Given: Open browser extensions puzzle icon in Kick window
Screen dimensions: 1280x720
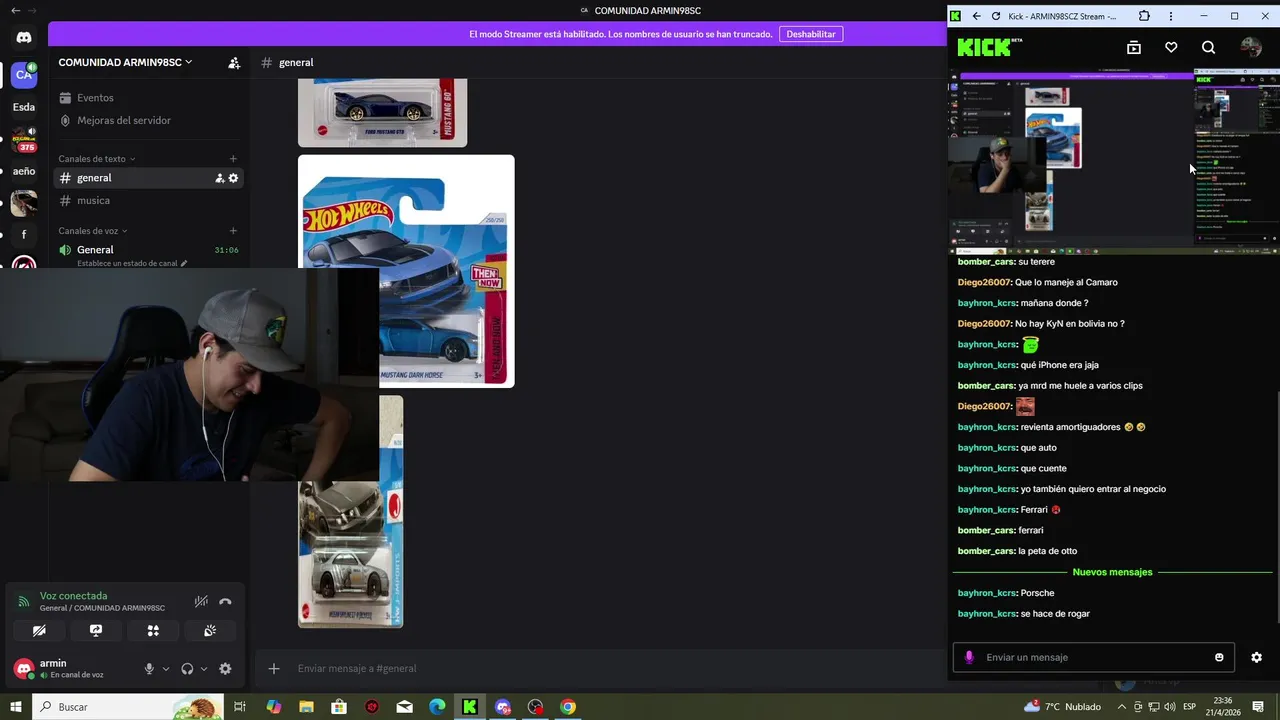Looking at the screenshot, I should tap(1144, 16).
